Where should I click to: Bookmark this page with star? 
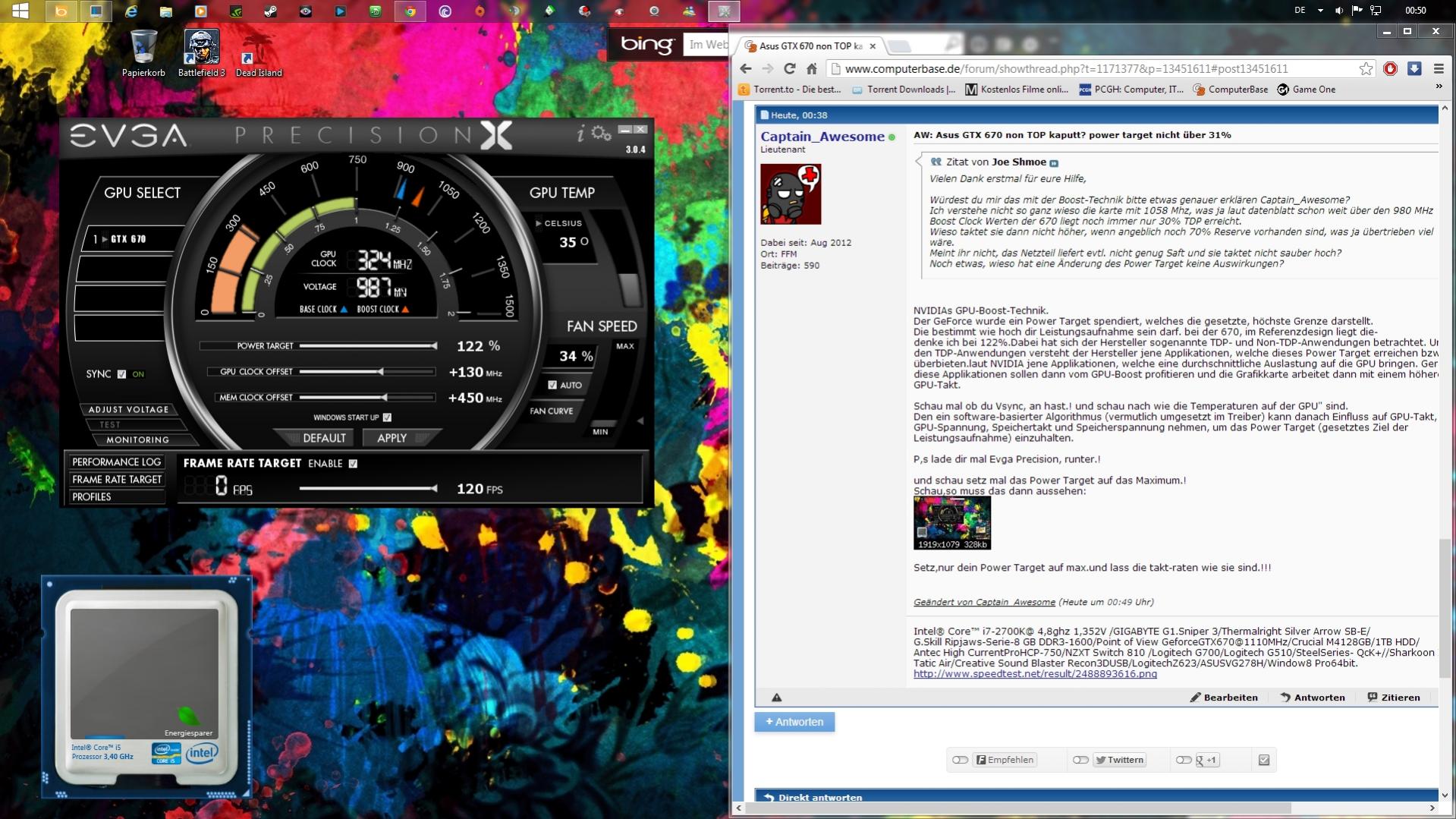pos(1366,69)
